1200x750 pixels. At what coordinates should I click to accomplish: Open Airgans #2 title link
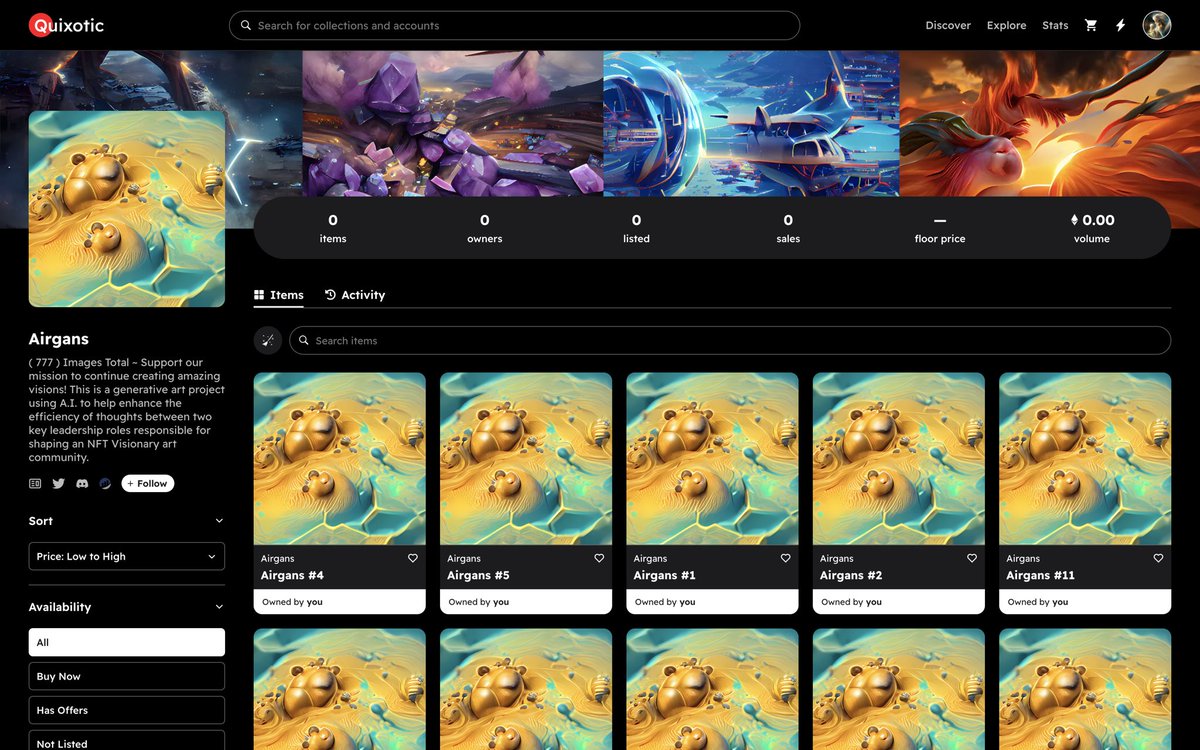pos(851,575)
